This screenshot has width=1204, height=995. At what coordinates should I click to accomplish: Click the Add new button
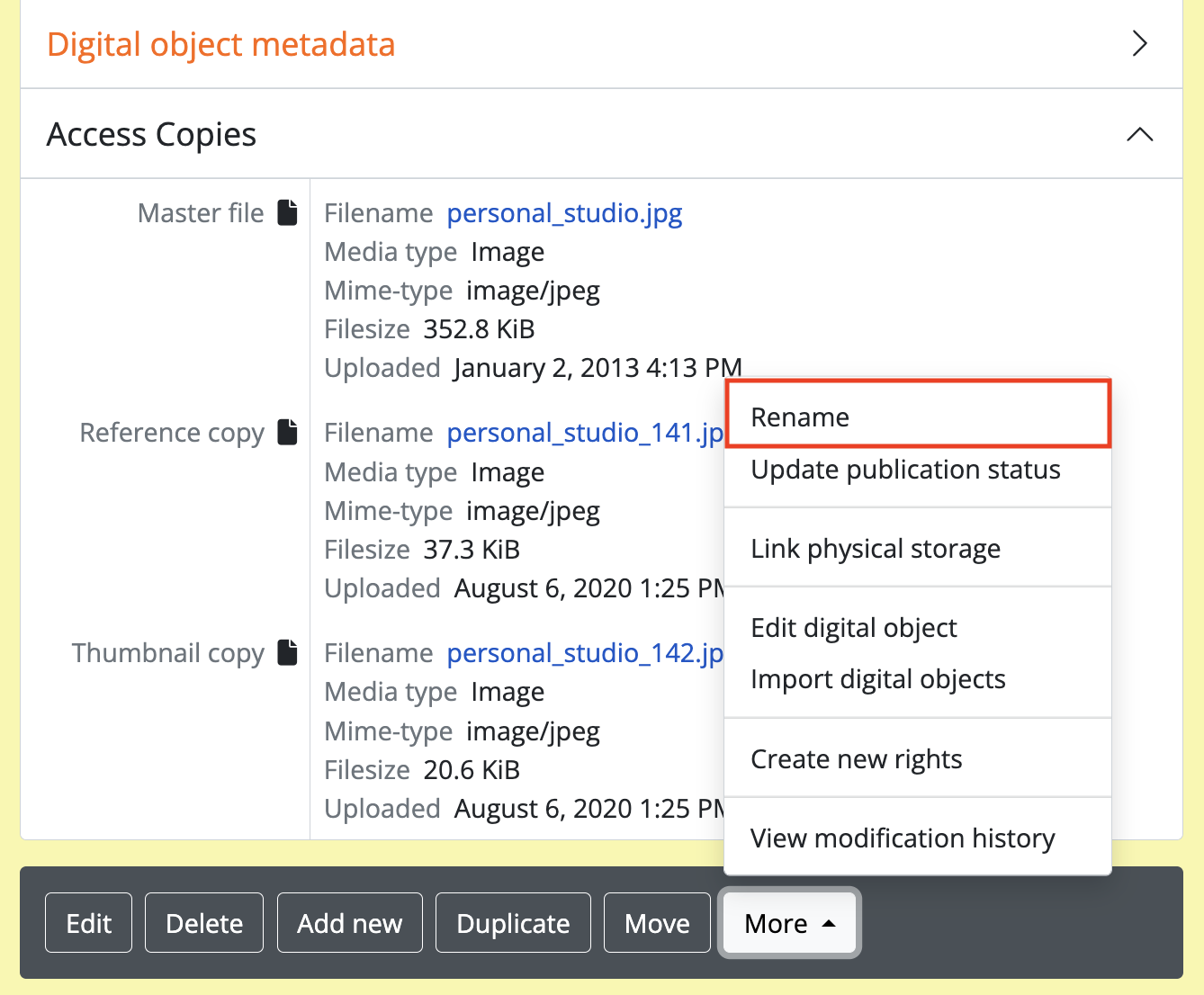[x=349, y=923]
